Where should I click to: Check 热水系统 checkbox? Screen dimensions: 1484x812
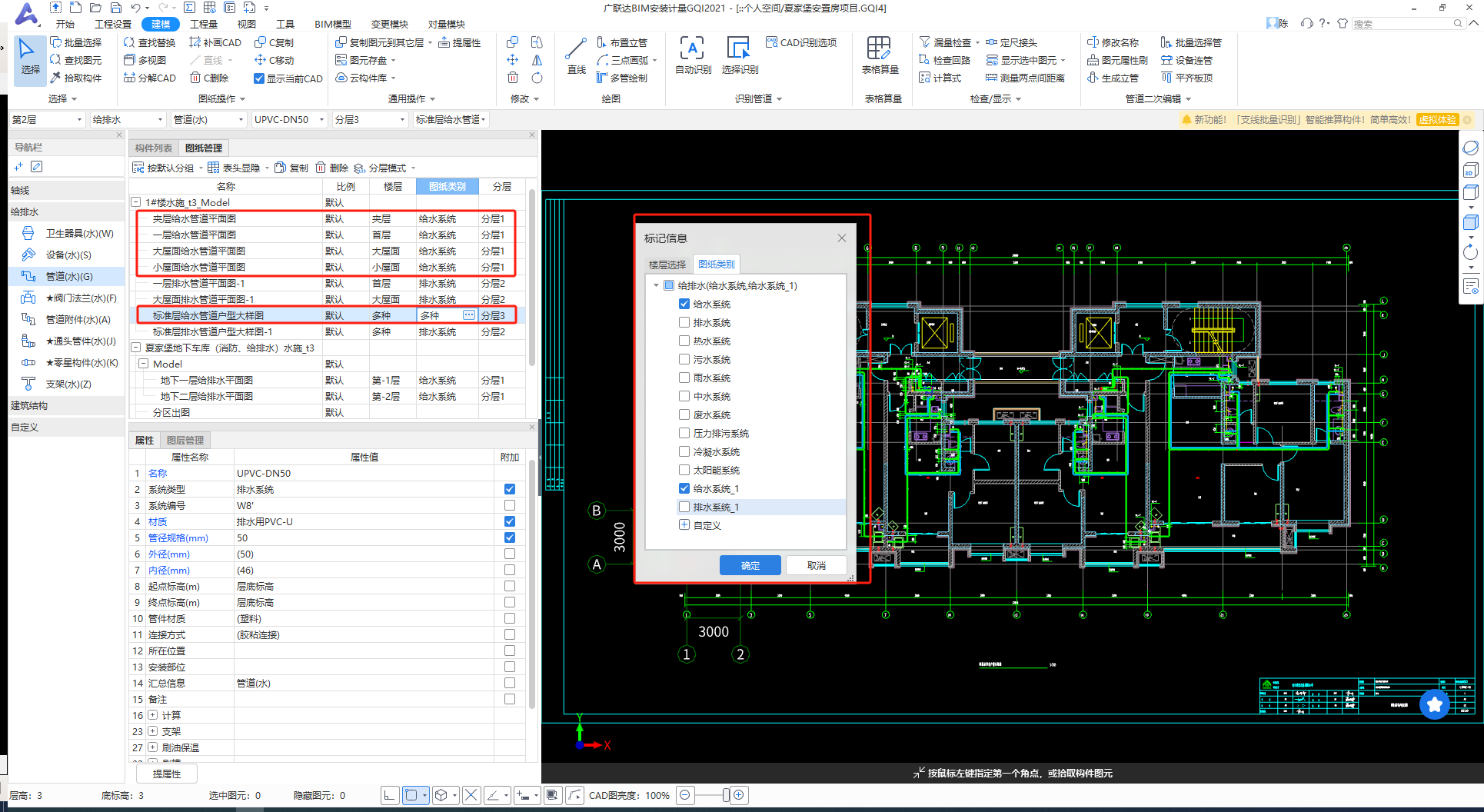point(684,341)
